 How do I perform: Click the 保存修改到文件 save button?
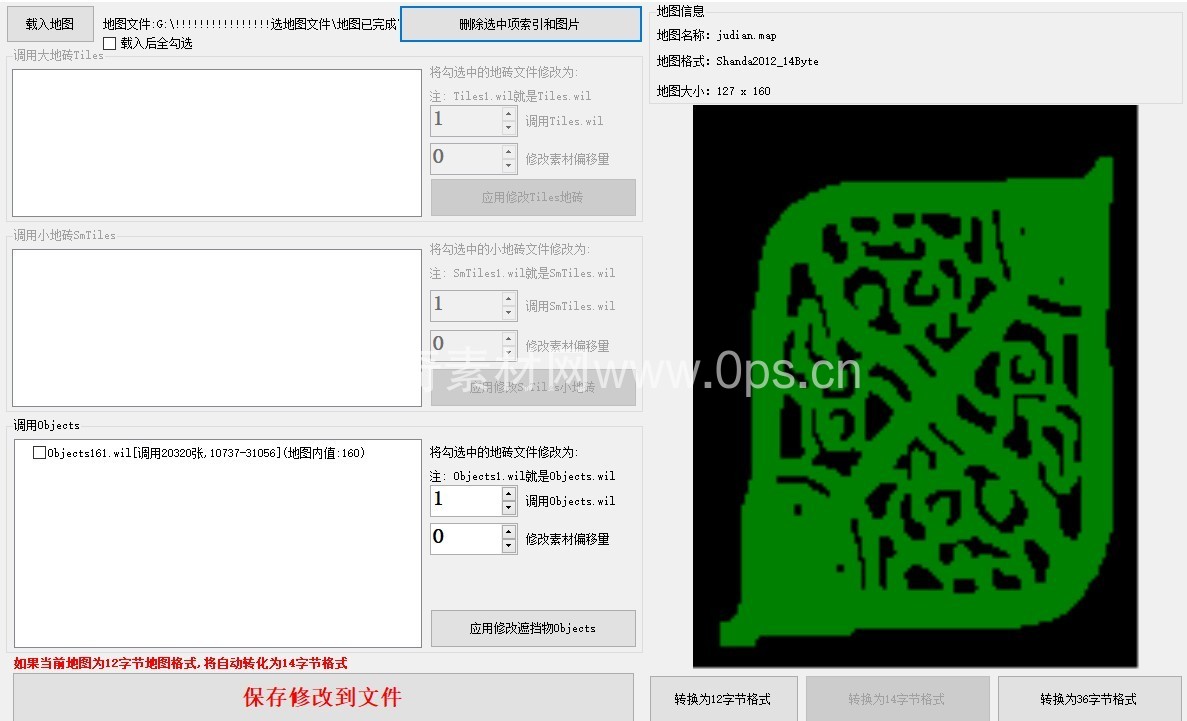(323, 697)
